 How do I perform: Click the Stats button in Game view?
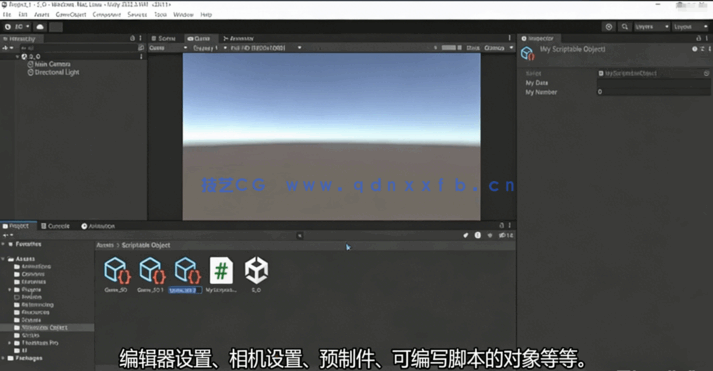(x=473, y=48)
